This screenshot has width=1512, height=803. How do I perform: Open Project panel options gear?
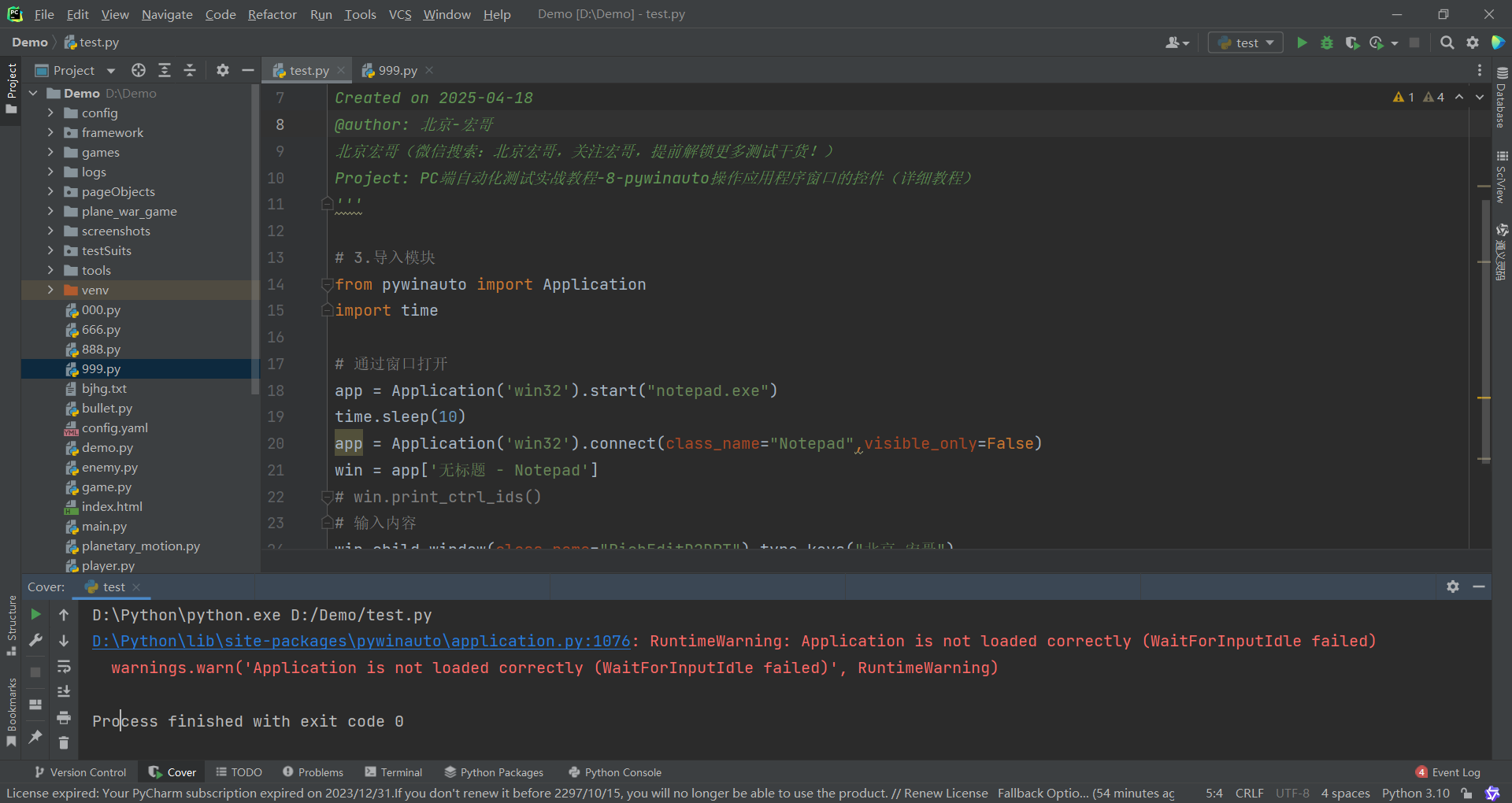point(223,70)
